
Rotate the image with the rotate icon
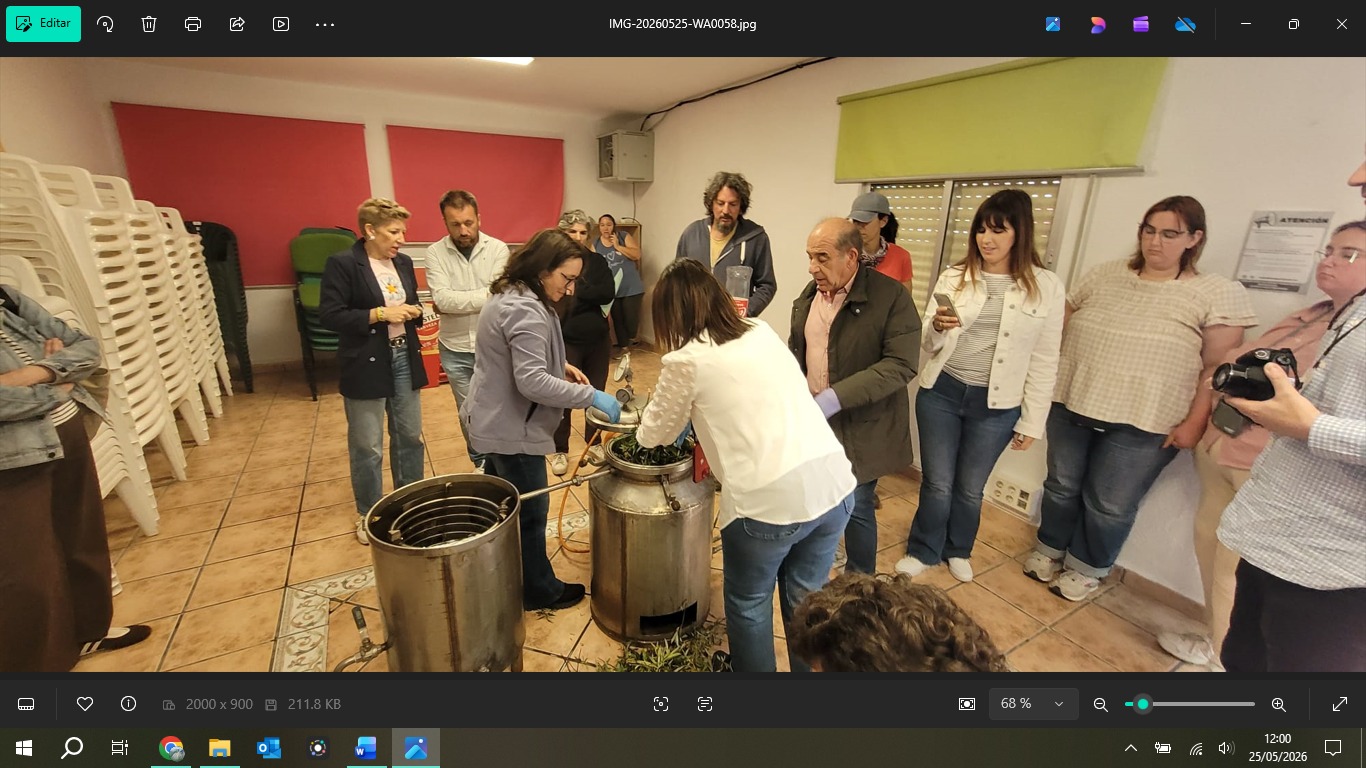105,24
